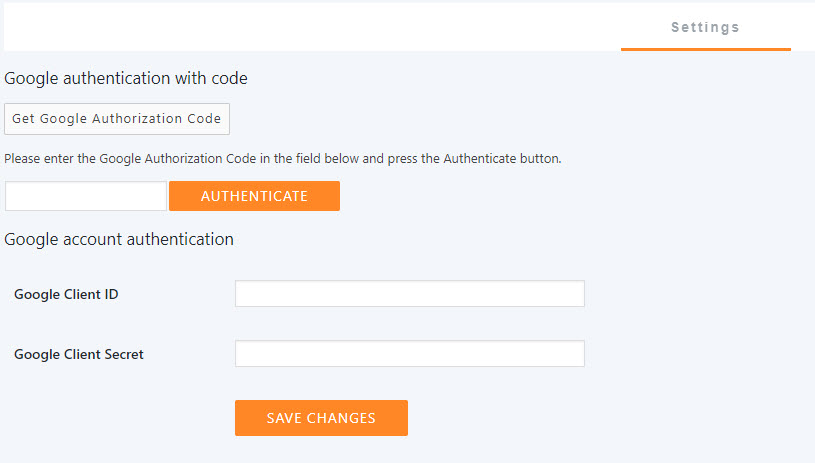815x463 pixels.
Task: Select the Google Client Secret input
Action: pyautogui.click(x=409, y=354)
